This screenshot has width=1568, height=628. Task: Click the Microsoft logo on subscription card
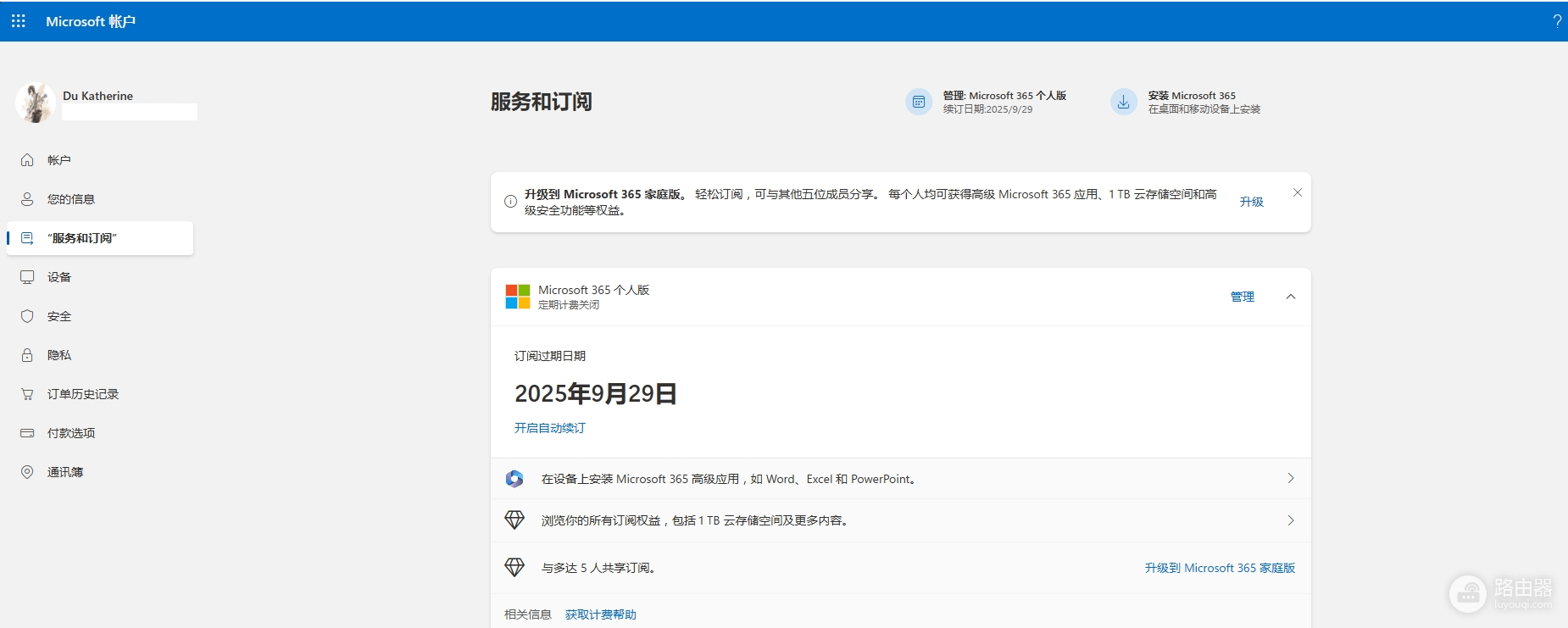coord(518,297)
